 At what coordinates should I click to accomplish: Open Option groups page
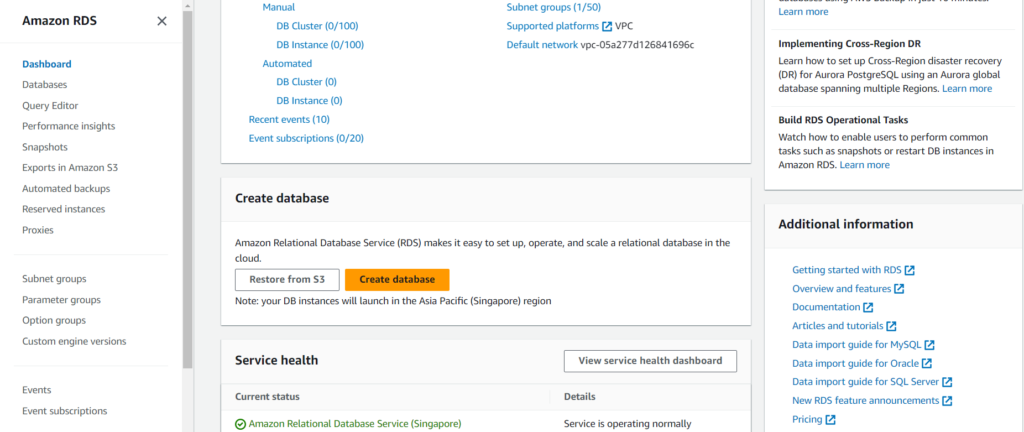click(54, 320)
